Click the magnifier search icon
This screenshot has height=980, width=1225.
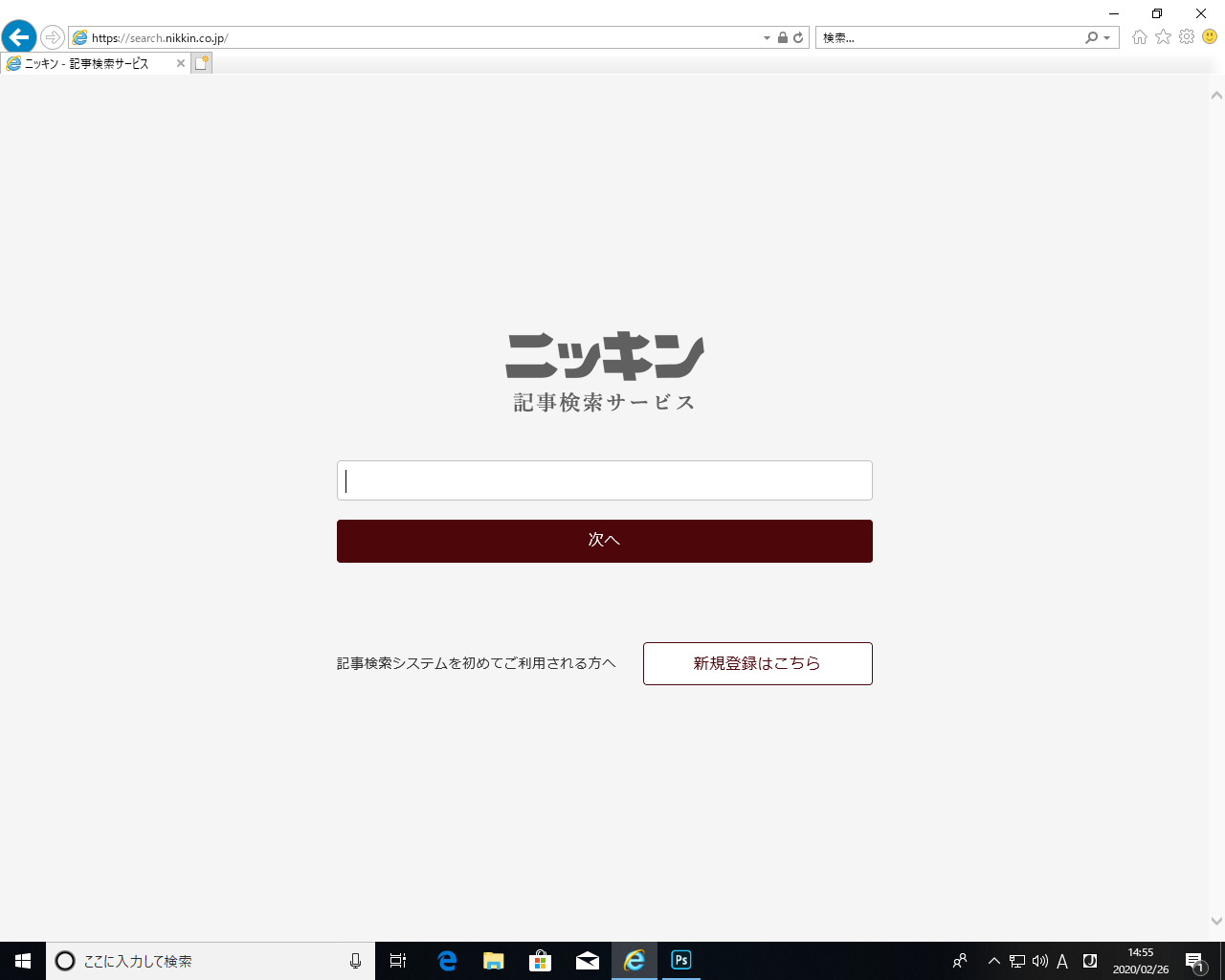[x=1091, y=38]
